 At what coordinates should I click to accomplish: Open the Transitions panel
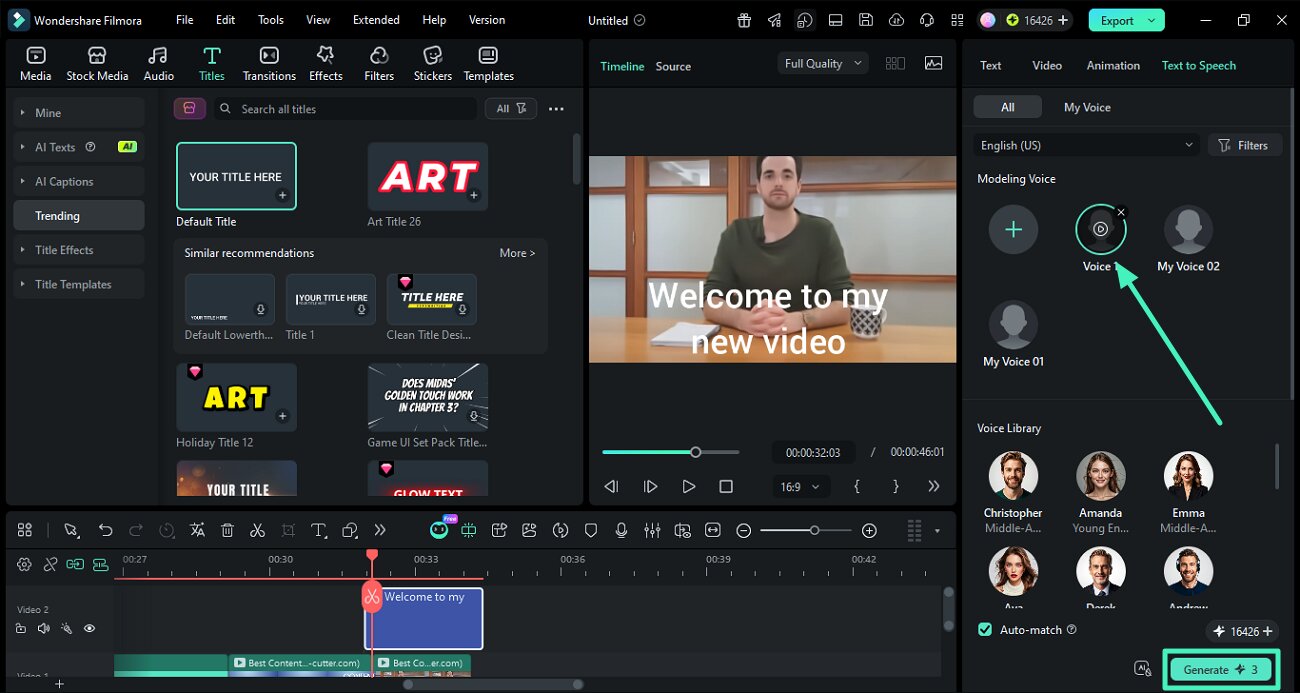click(269, 64)
